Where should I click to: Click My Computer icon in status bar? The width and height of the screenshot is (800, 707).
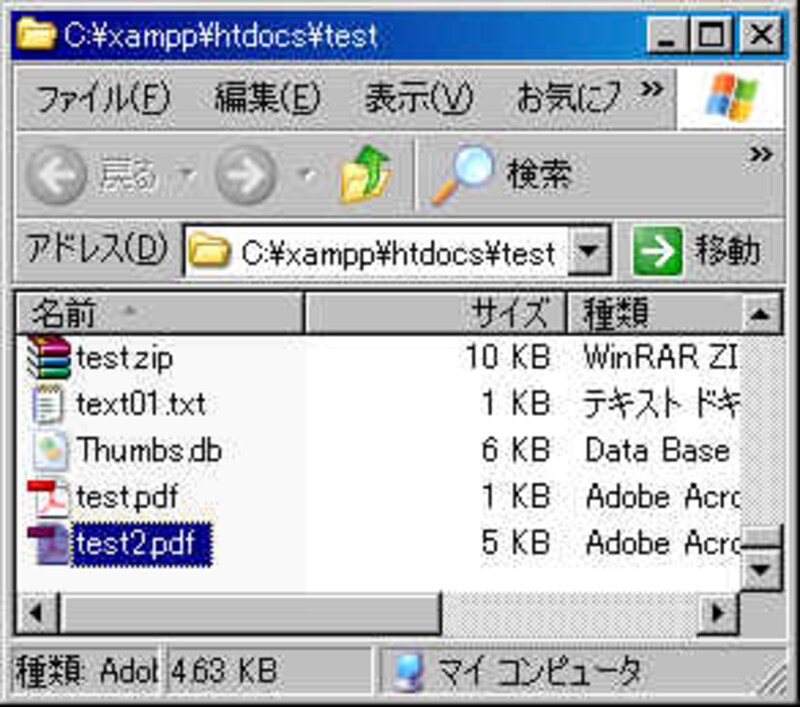click(x=409, y=671)
